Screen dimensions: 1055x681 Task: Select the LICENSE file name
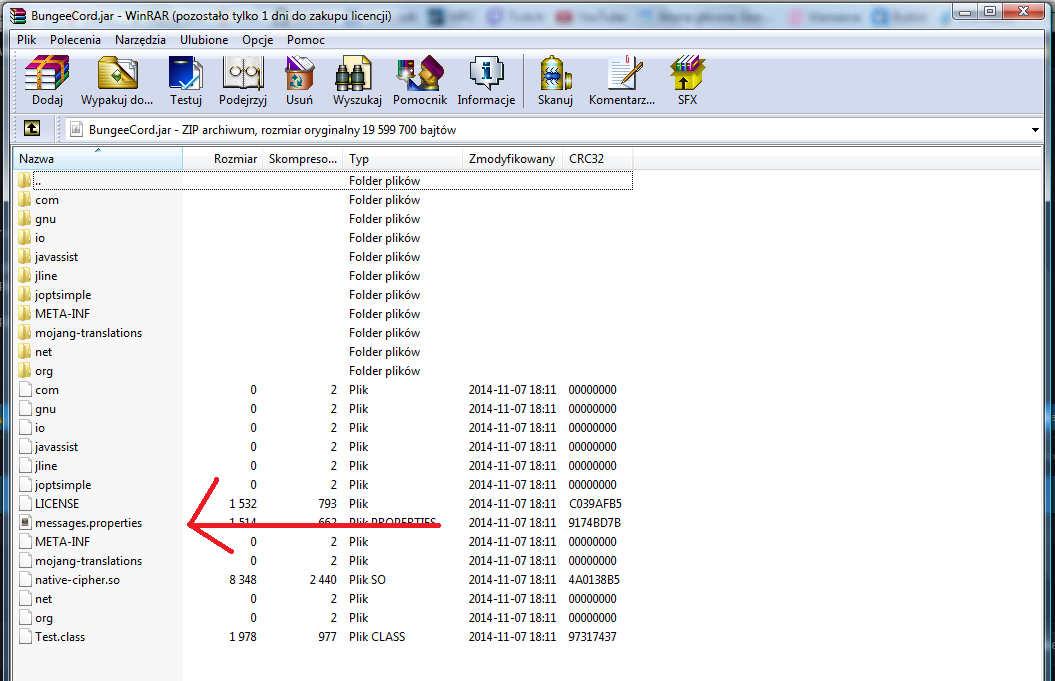coord(57,504)
